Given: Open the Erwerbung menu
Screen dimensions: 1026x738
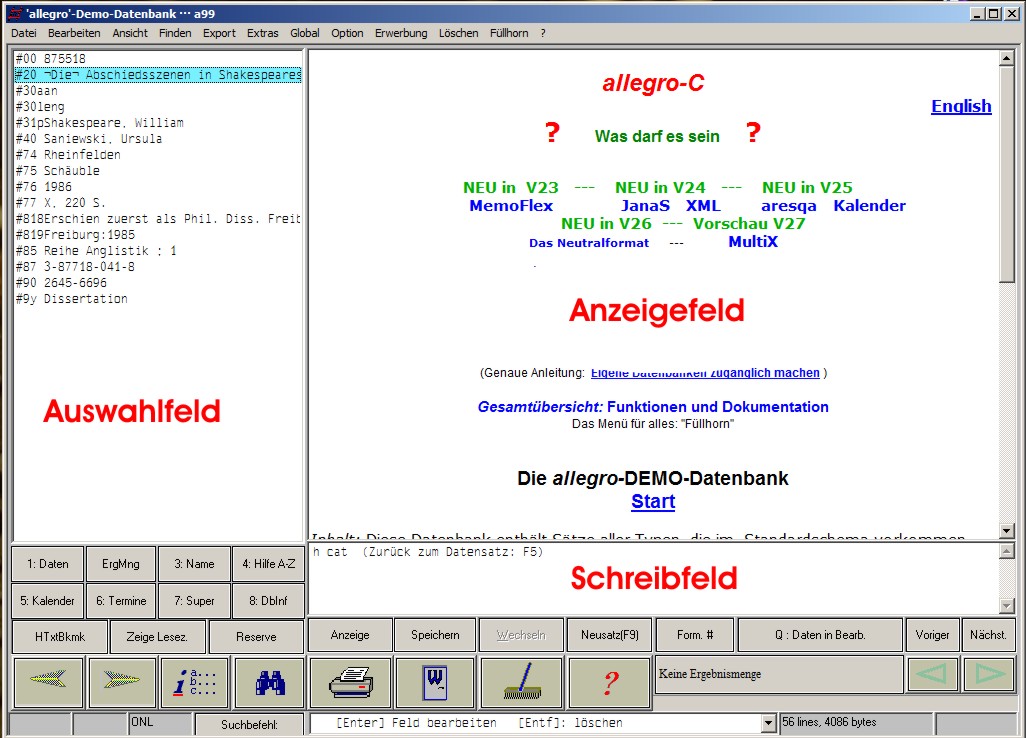Looking at the screenshot, I should point(401,33).
